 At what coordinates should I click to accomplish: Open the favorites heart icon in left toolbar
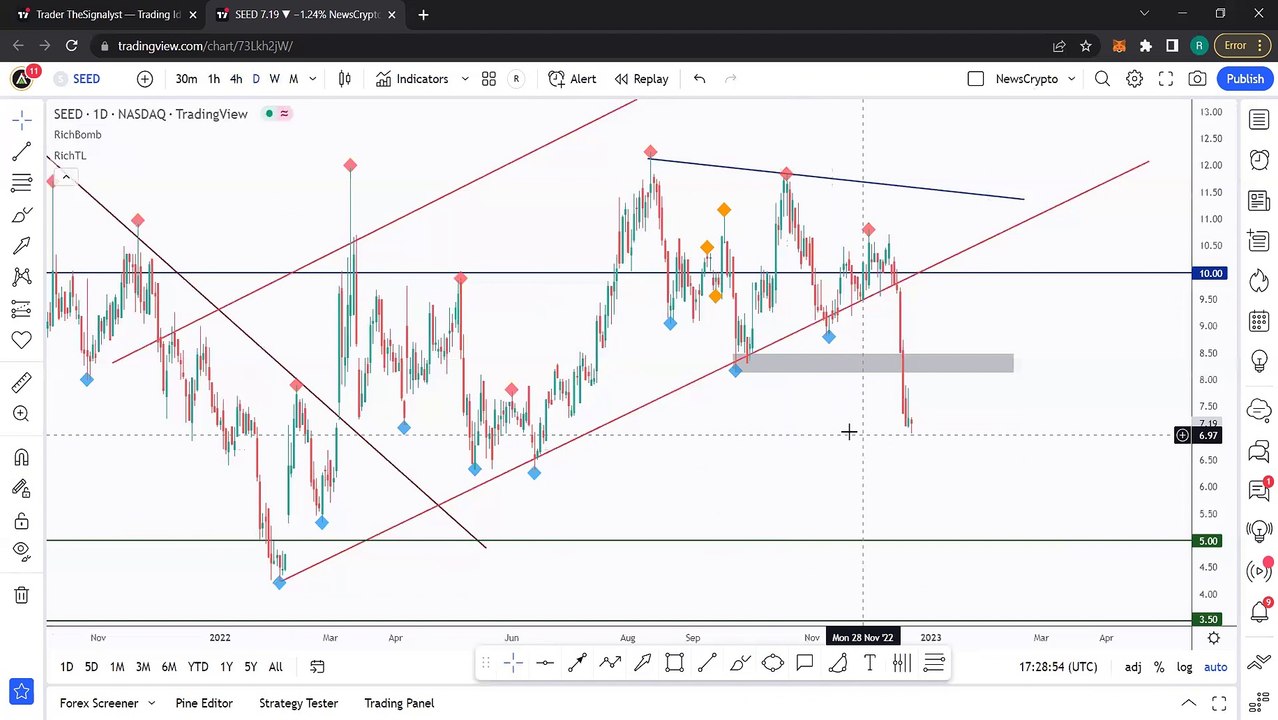point(21,341)
